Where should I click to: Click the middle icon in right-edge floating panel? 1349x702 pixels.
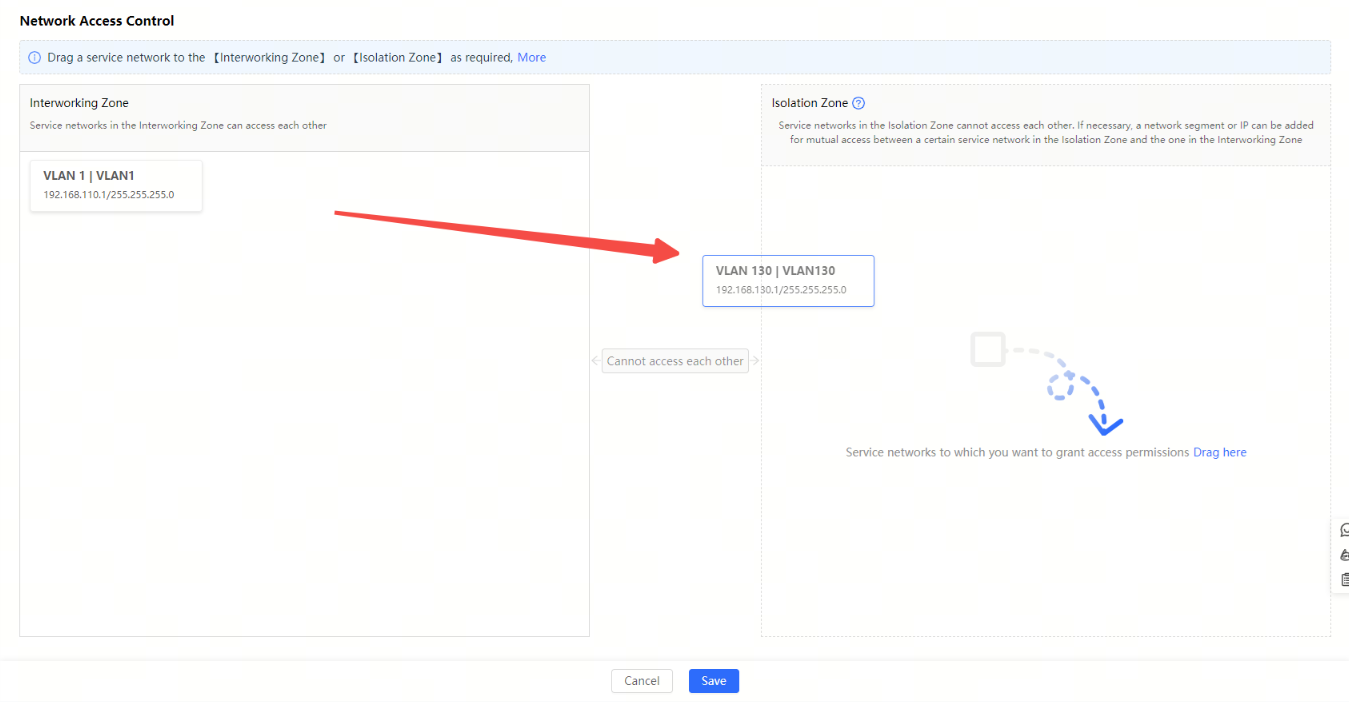(1343, 555)
